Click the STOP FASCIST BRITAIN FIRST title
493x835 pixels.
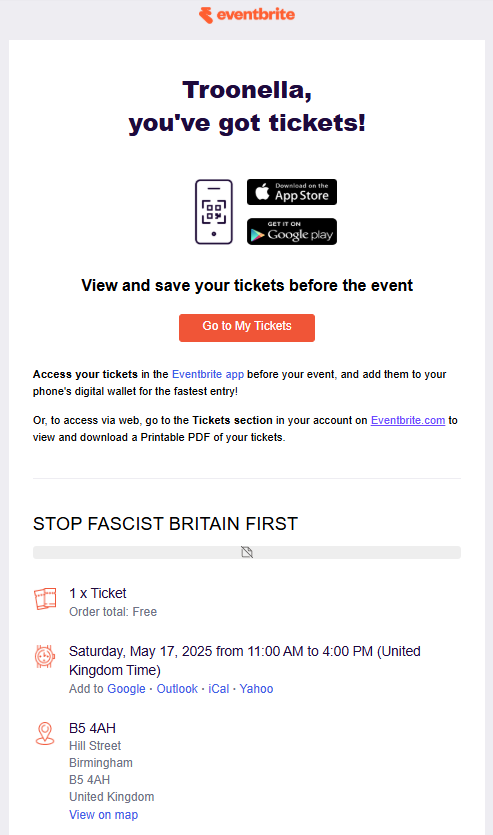point(165,524)
